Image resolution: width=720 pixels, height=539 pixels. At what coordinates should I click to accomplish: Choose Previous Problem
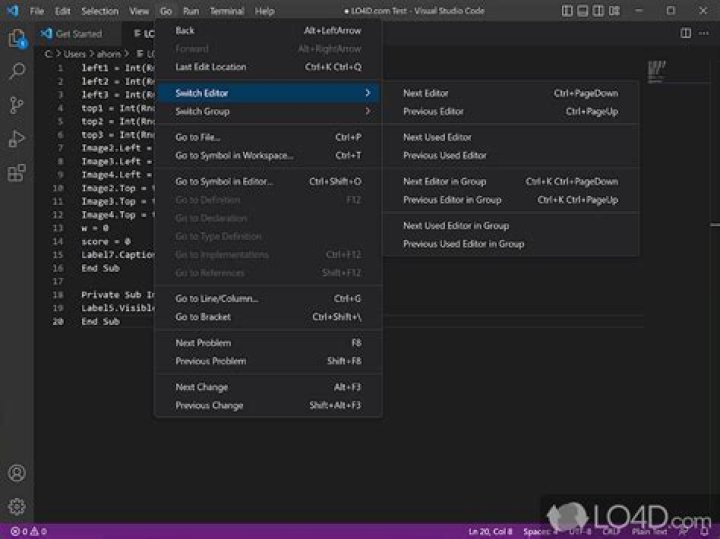coord(268,361)
